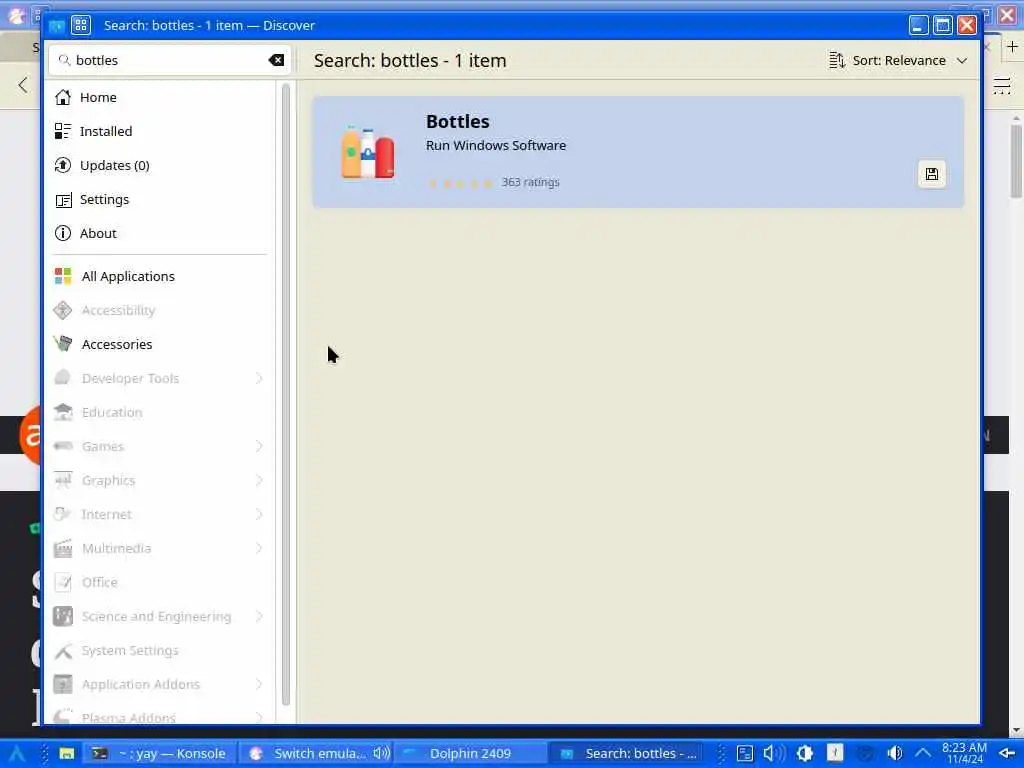Viewport: 1024px width, 768px height.
Task: Open the volume tray icon
Action: 895,754
